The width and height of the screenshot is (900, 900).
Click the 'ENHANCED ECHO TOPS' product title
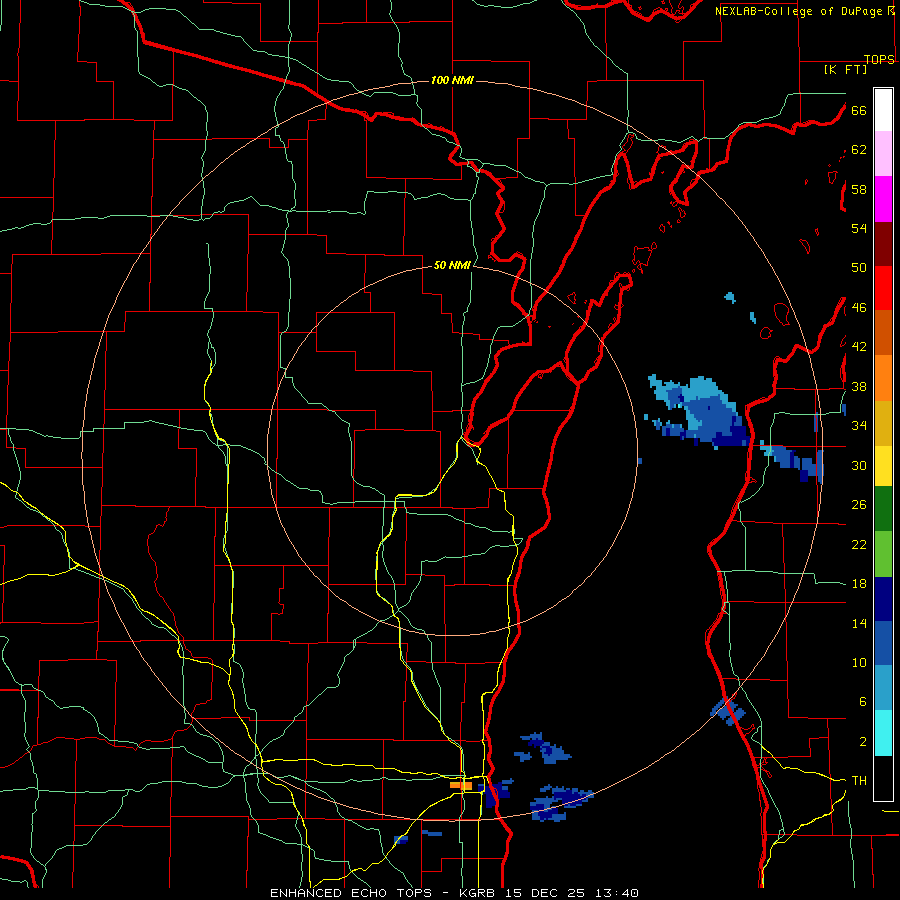[351, 893]
